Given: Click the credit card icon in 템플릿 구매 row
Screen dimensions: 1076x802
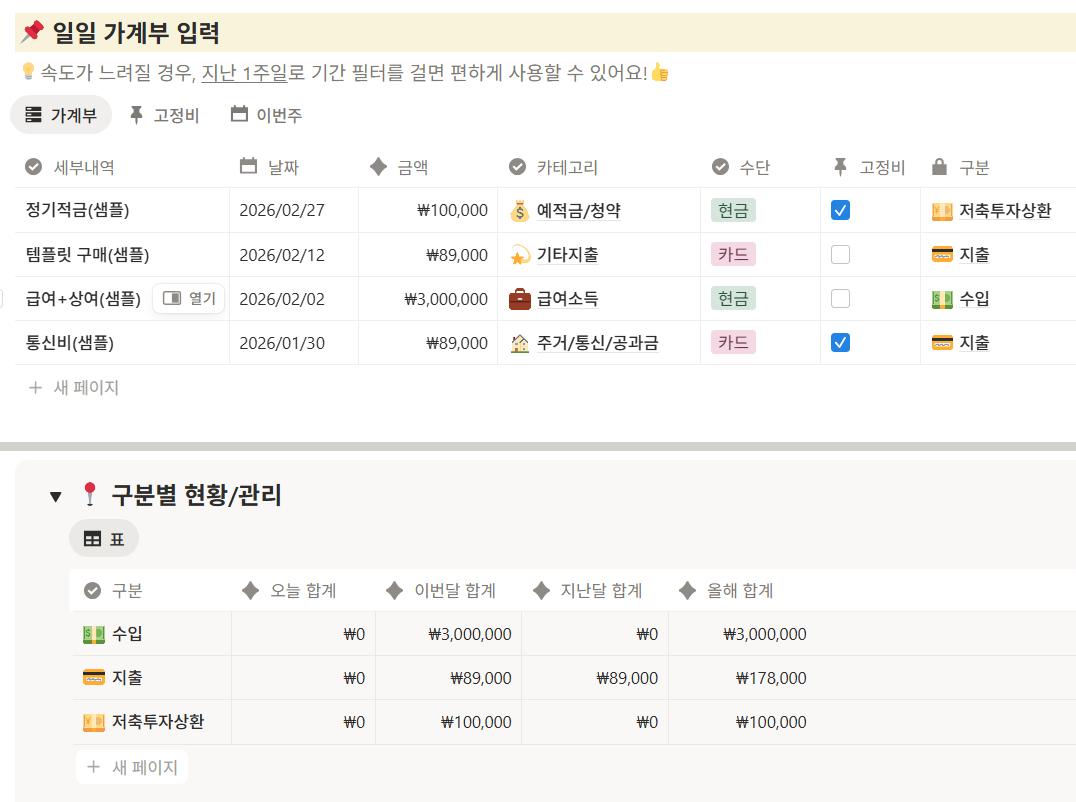Looking at the screenshot, I should tap(942, 255).
